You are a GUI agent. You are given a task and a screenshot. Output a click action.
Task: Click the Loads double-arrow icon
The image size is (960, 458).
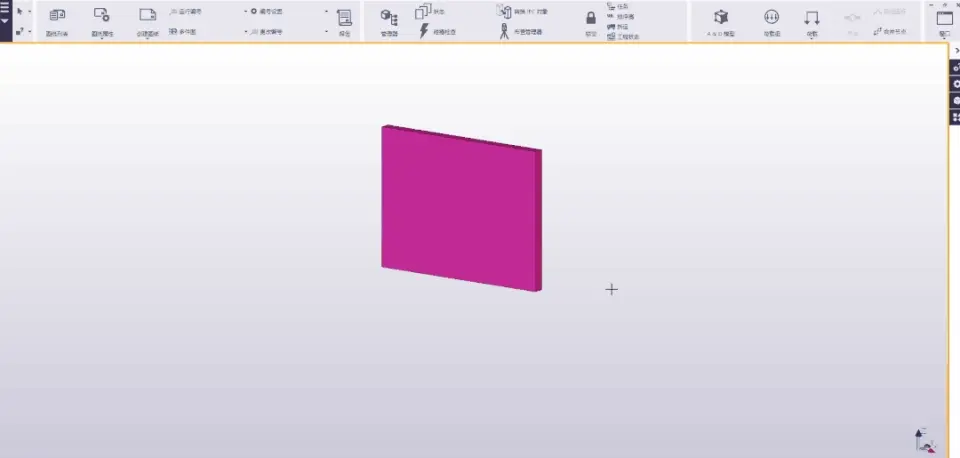[x=812, y=18]
